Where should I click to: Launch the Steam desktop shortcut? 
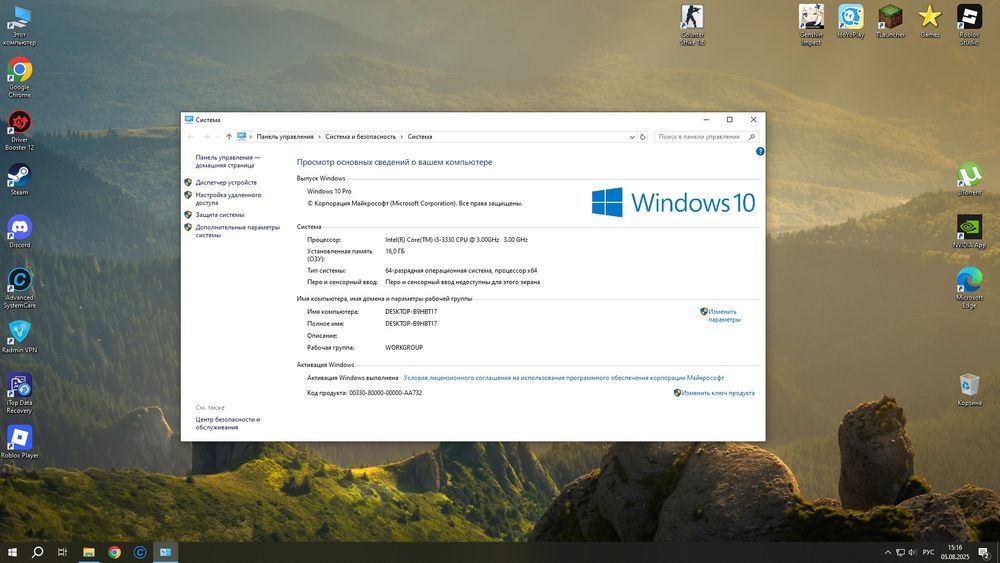point(19,179)
